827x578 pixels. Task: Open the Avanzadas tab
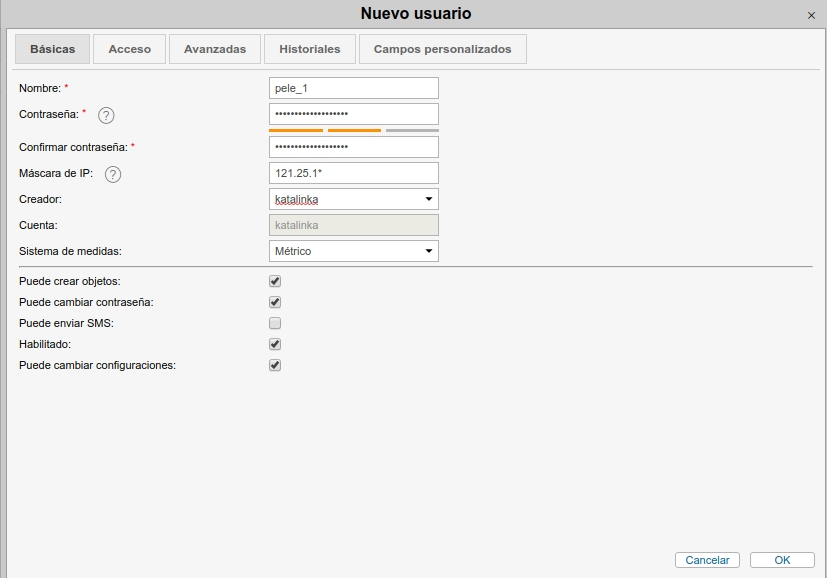point(215,49)
